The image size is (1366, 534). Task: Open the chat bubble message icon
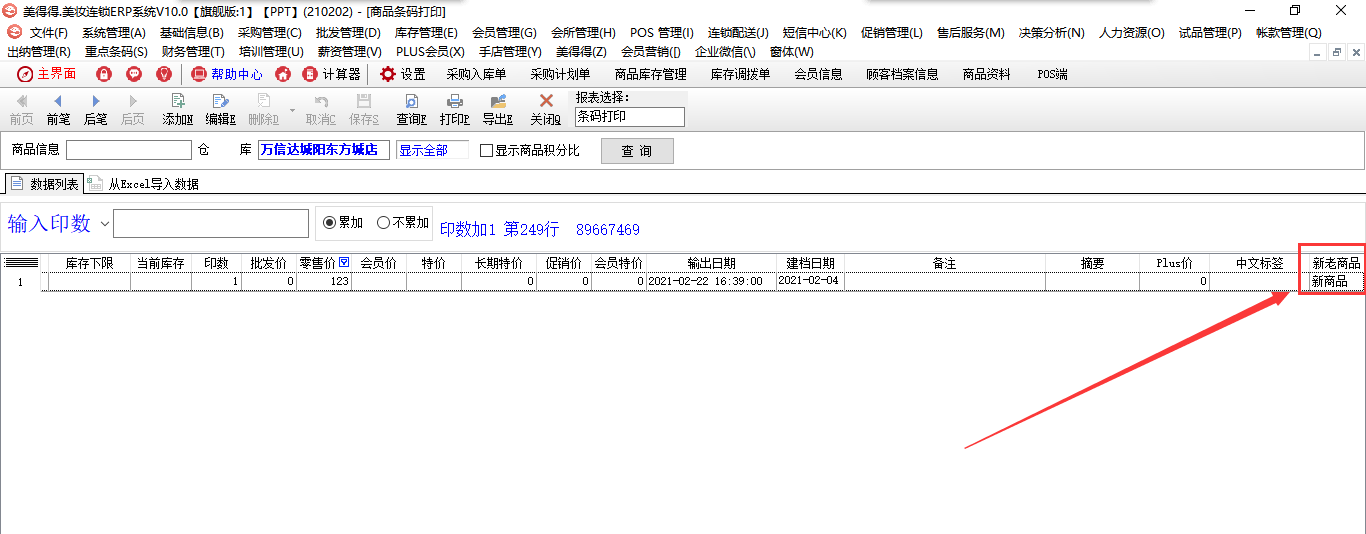tap(134, 74)
